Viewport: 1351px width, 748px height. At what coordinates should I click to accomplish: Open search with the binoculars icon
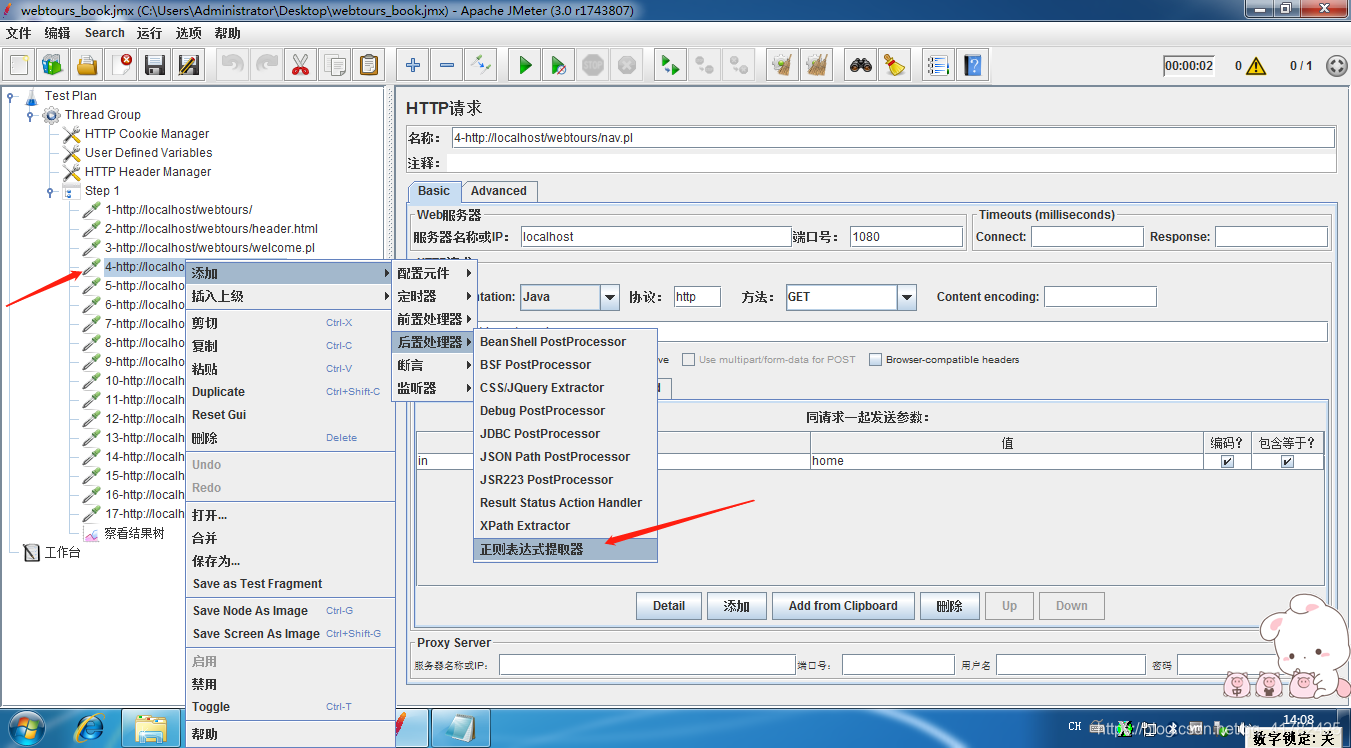[860, 66]
